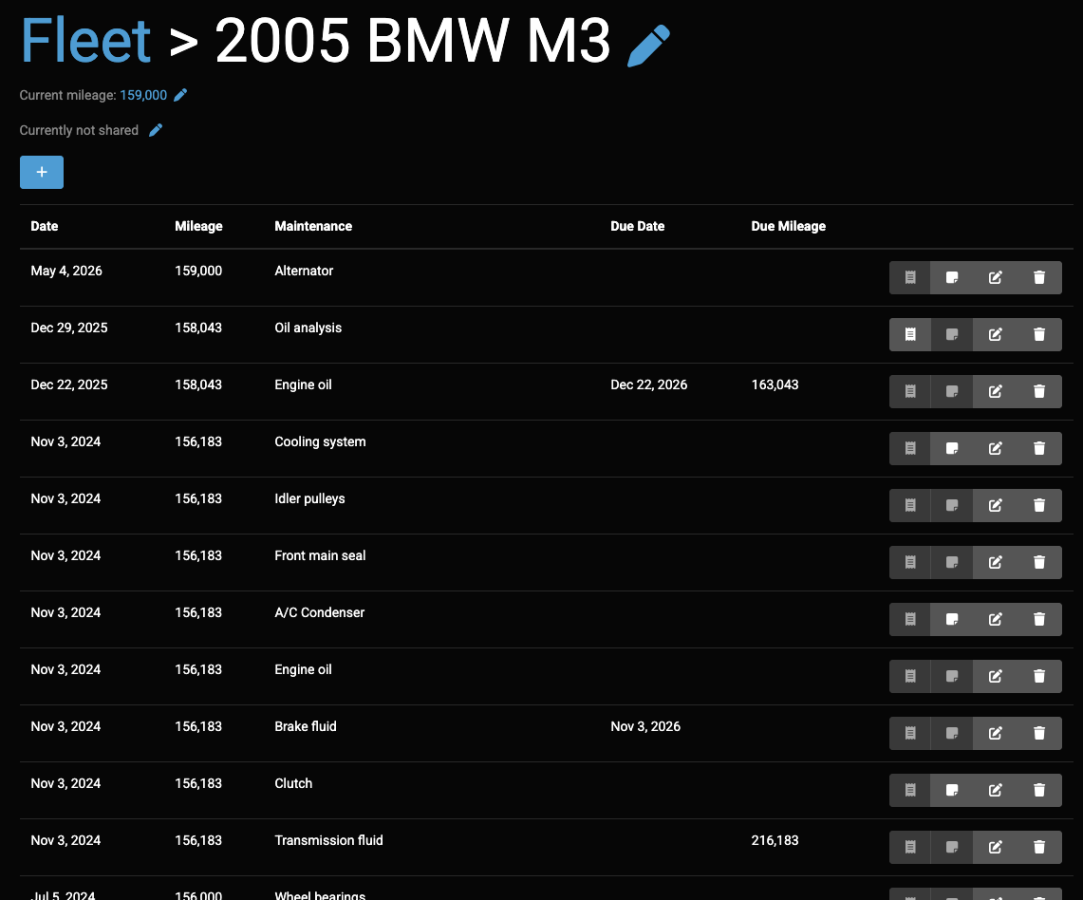Viewport: 1083px width, 900px height.
Task: Edit the Nov 3, 2024 Engine oil record
Action: pos(995,676)
